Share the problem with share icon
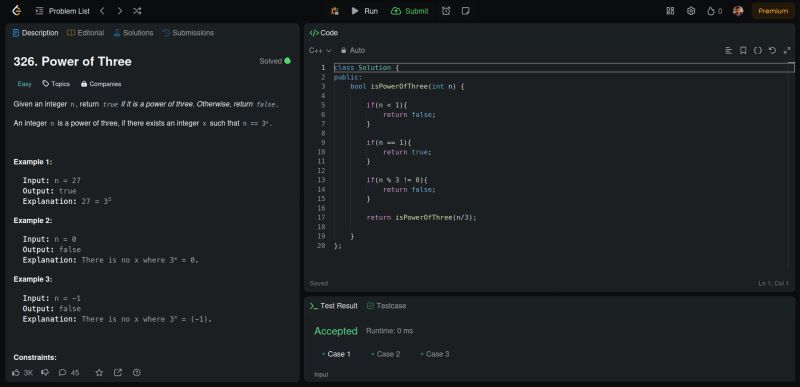Image resolution: width=800 pixels, height=387 pixels. pyautogui.click(x=118, y=373)
